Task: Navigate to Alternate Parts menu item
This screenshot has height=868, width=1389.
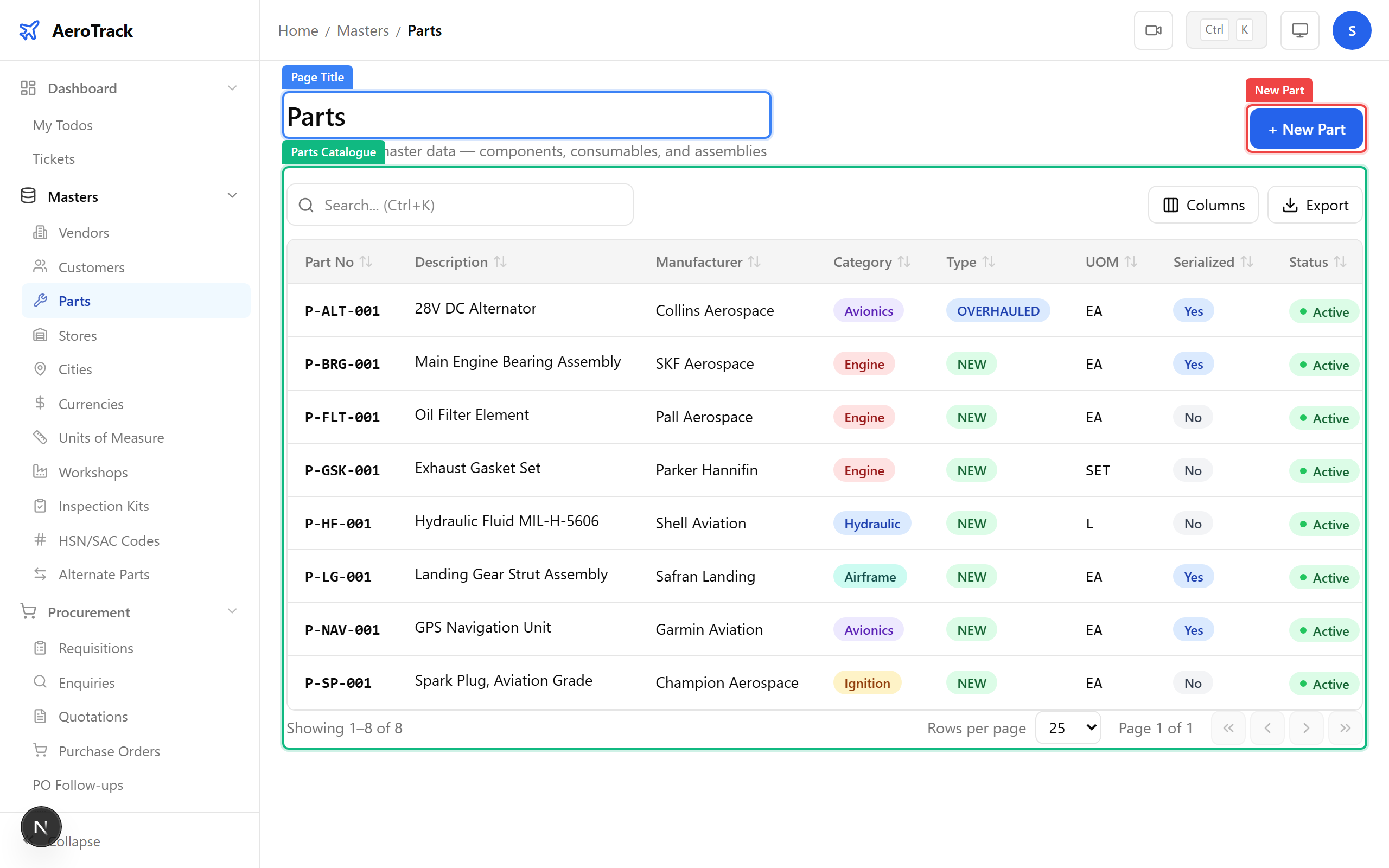Action: tap(103, 574)
